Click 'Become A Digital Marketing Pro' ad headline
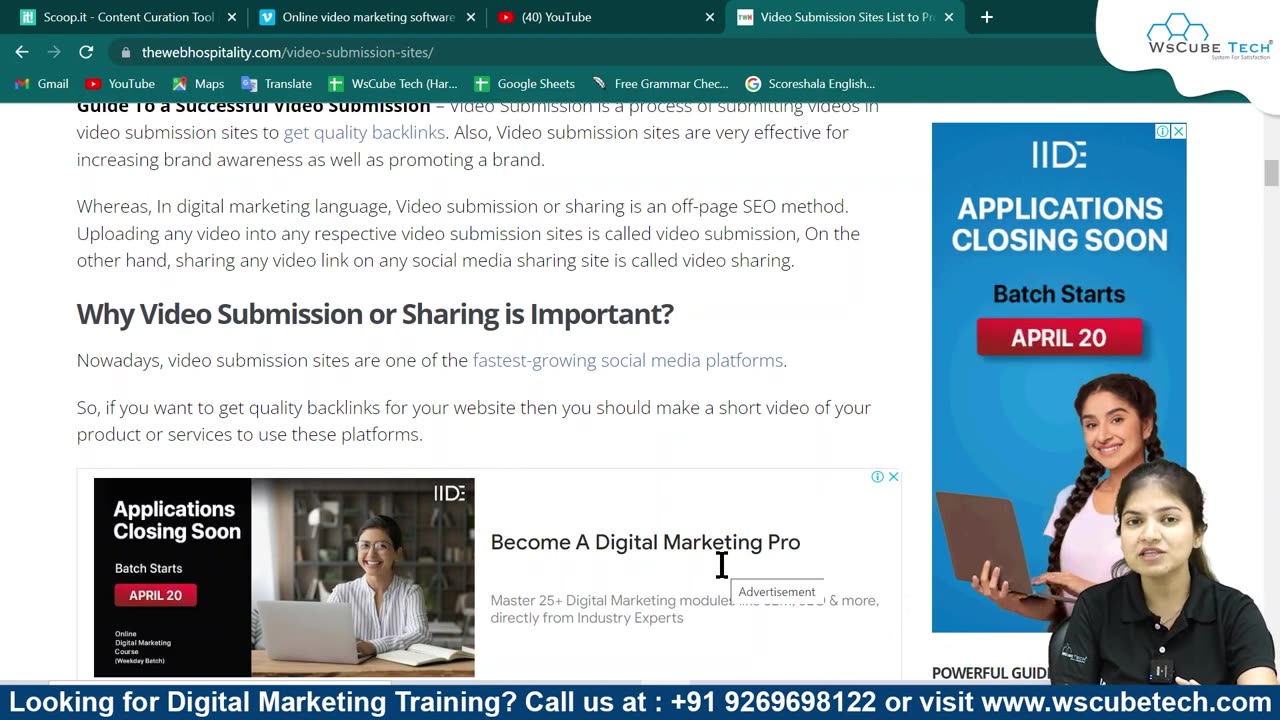The width and height of the screenshot is (1280, 720). coord(645,542)
